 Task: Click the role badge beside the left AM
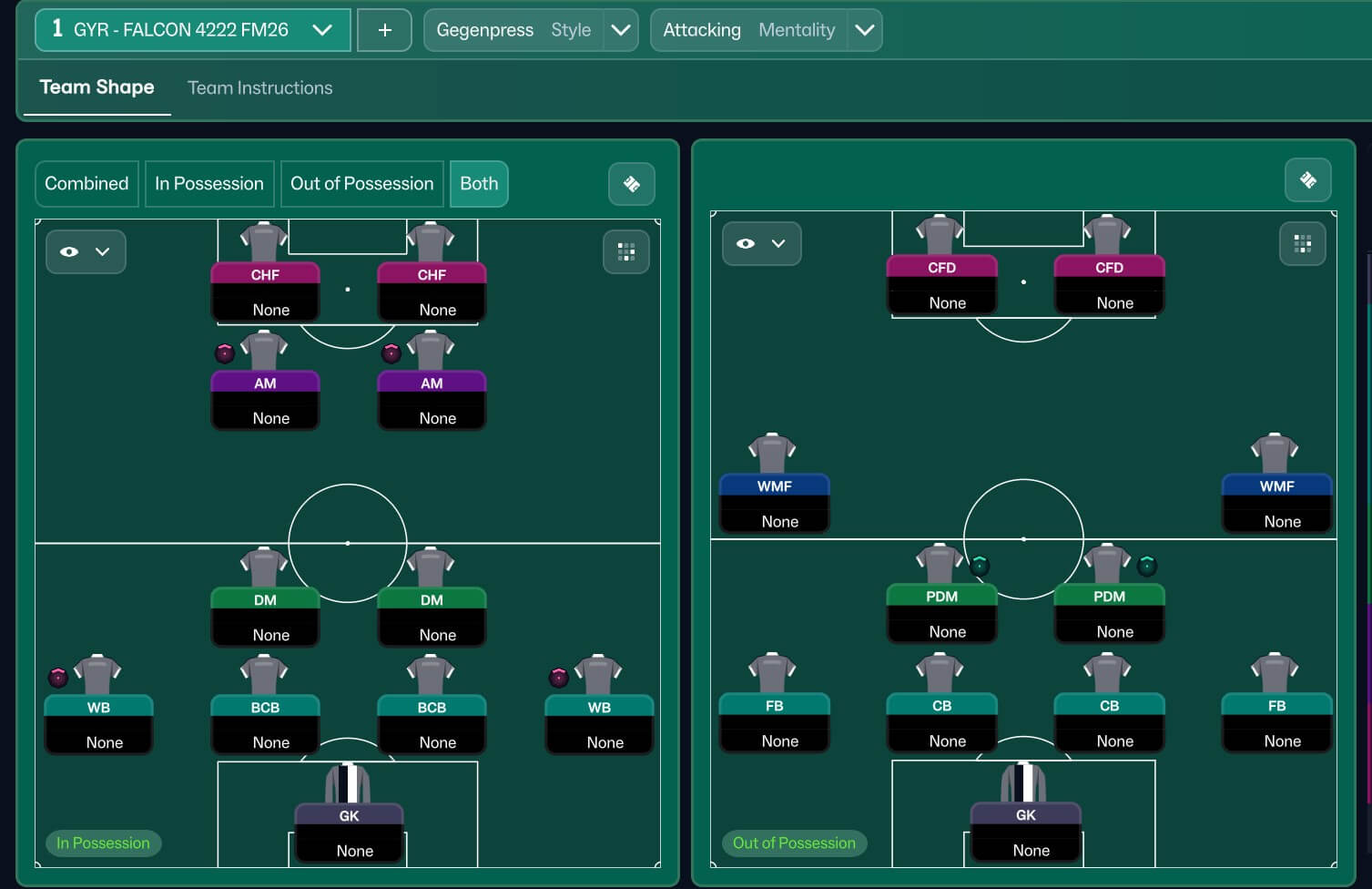pyautogui.click(x=224, y=353)
